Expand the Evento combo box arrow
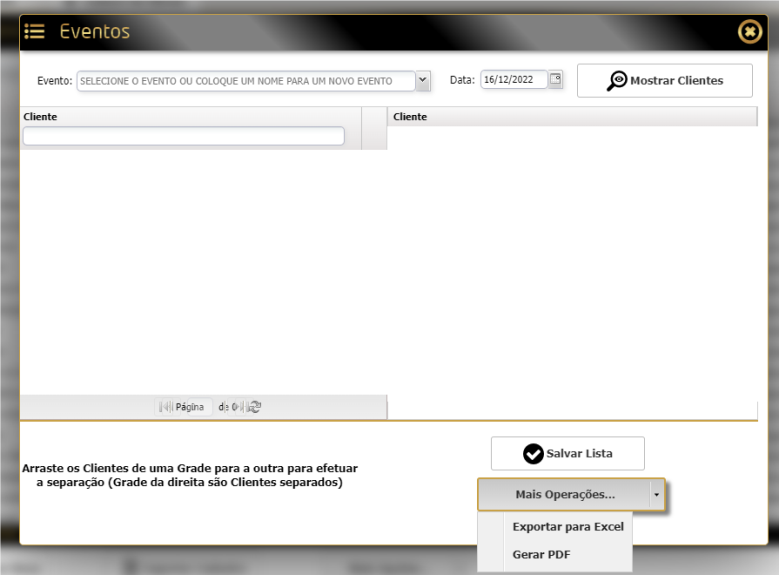The height and width of the screenshot is (575, 780). tap(422, 81)
